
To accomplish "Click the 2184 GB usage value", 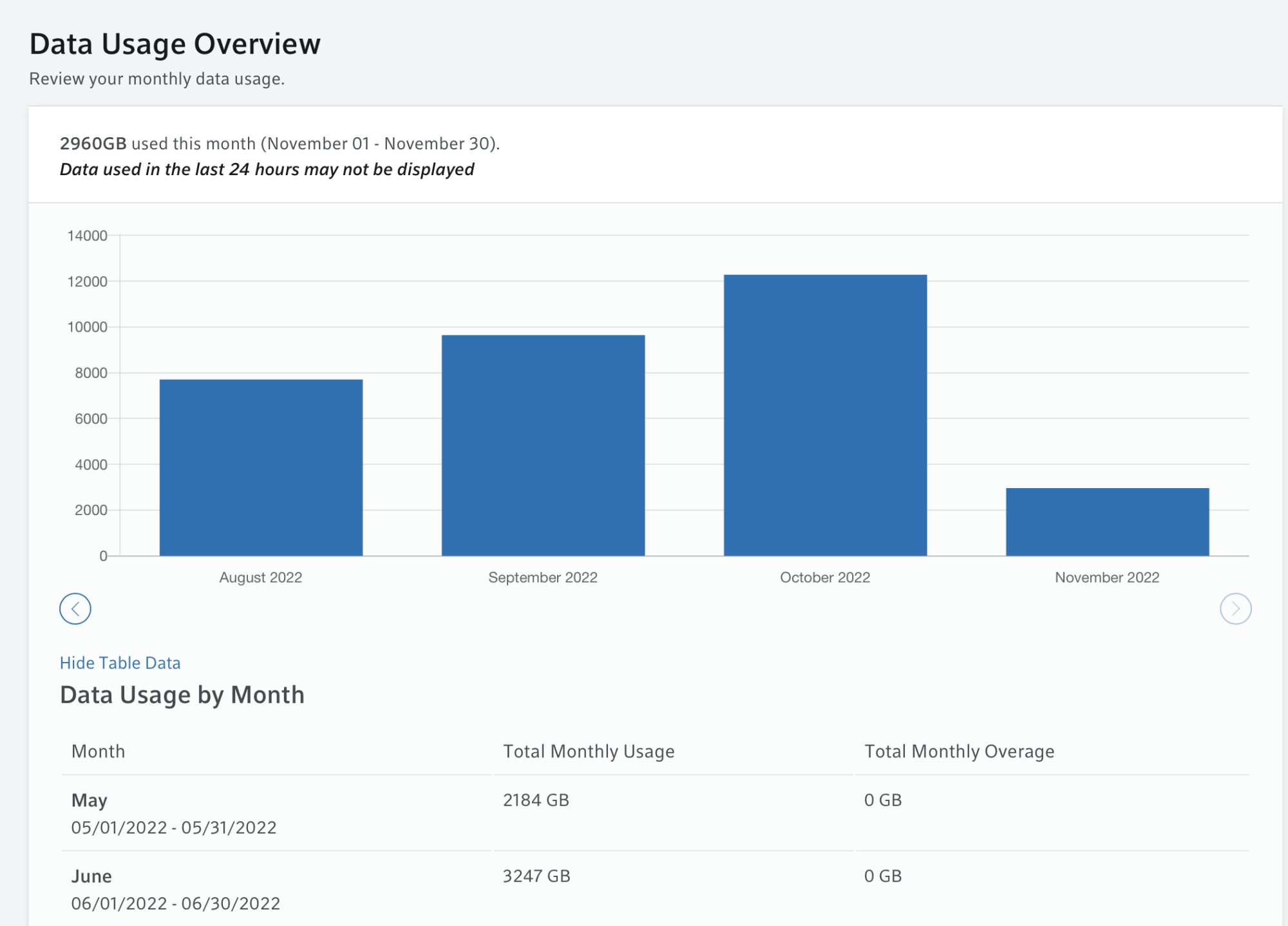I will 536,800.
